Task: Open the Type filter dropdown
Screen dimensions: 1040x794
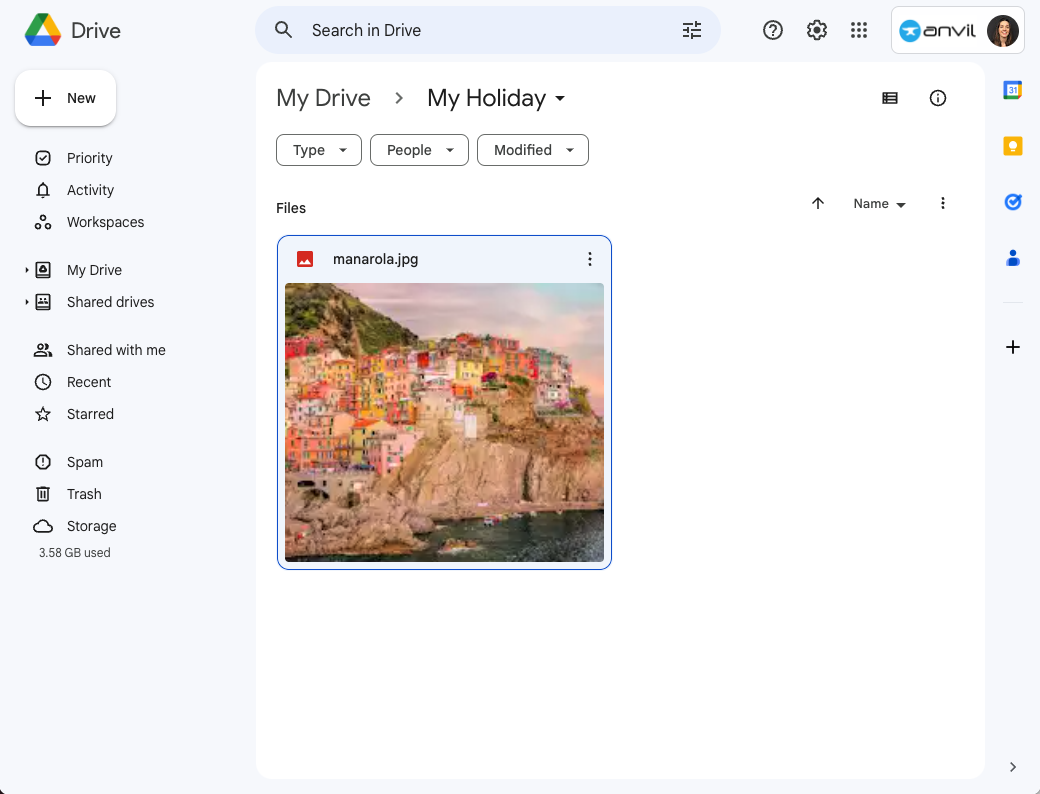Action: pyautogui.click(x=318, y=149)
